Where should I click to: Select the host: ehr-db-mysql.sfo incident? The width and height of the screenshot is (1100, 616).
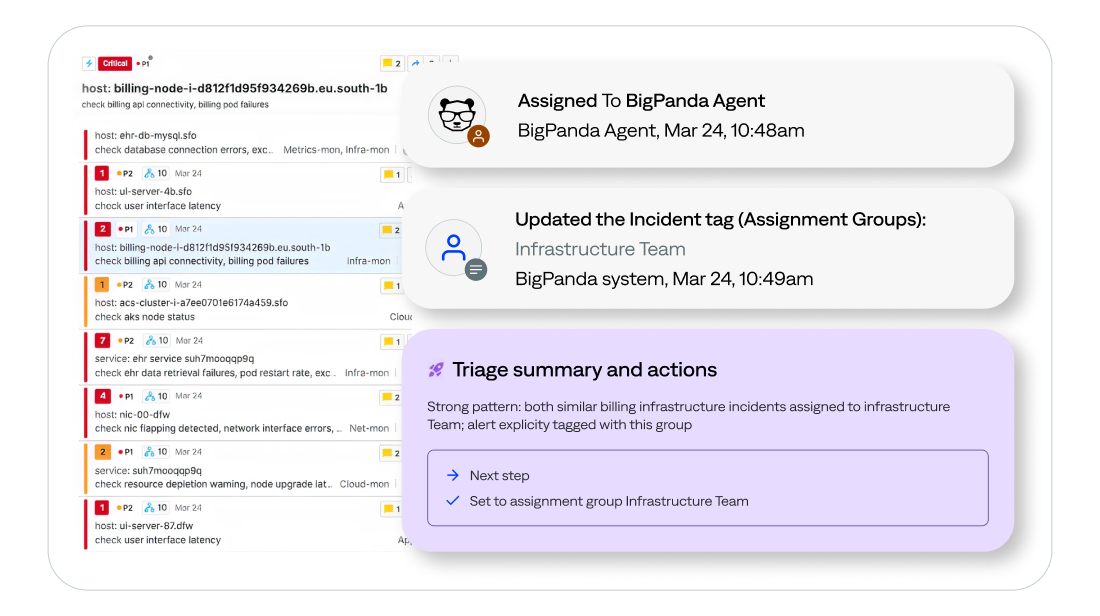(145, 135)
